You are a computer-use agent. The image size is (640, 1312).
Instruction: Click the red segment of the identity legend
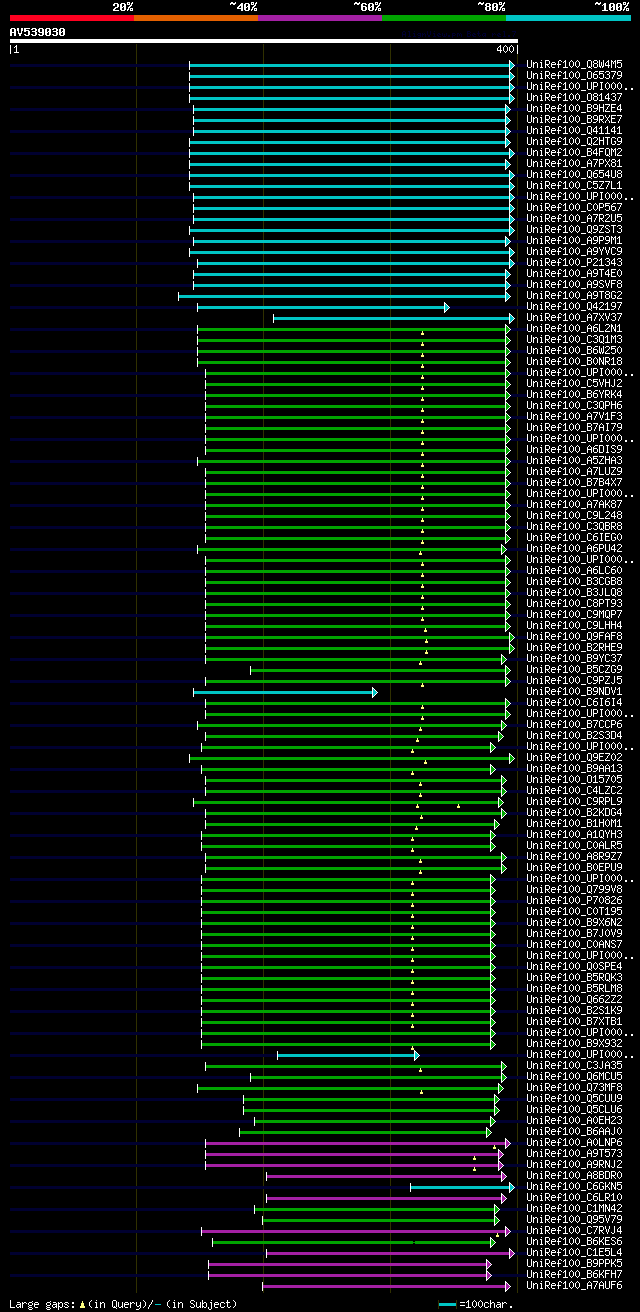pos(71,18)
